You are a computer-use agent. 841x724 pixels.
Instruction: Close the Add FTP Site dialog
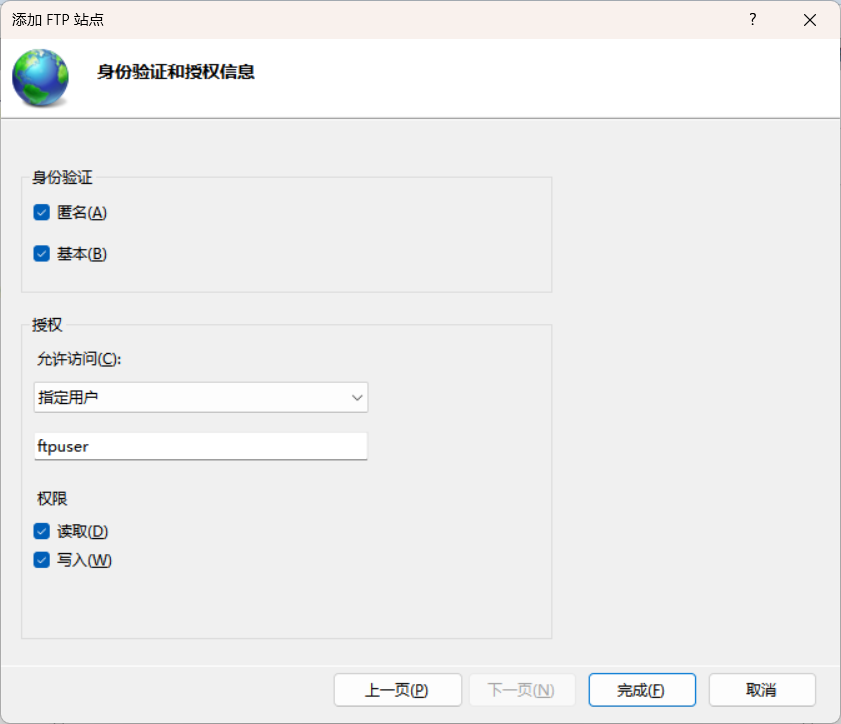click(810, 20)
